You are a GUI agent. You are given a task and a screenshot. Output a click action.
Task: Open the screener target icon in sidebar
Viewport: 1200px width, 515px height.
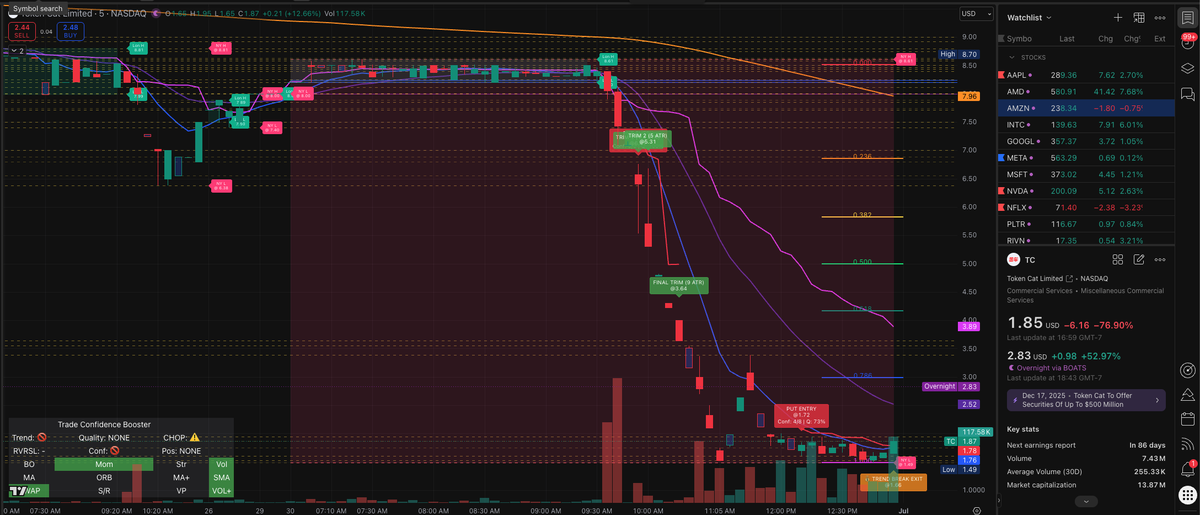pyautogui.click(x=1187, y=369)
